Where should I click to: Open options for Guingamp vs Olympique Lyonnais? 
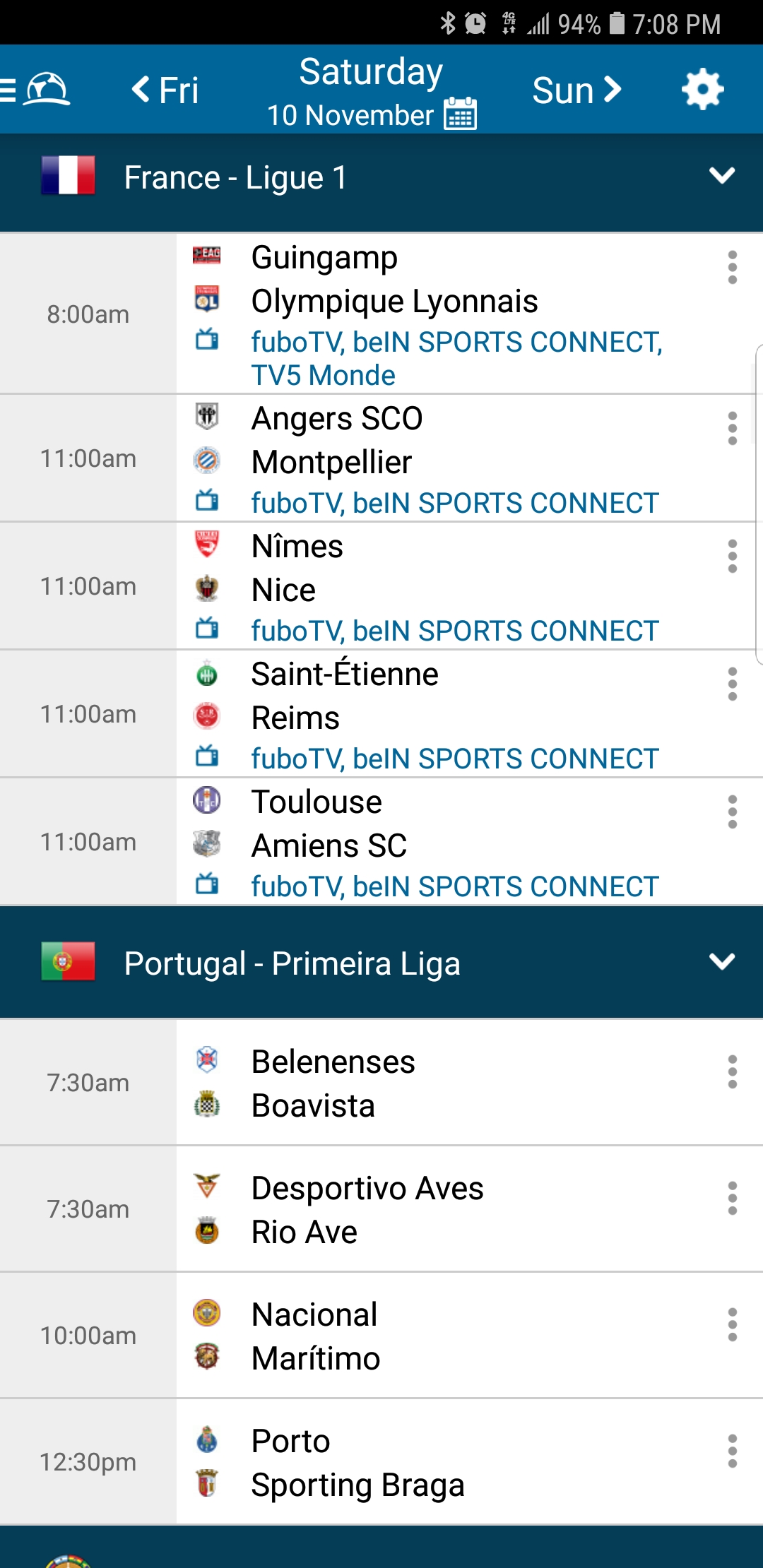click(x=732, y=268)
